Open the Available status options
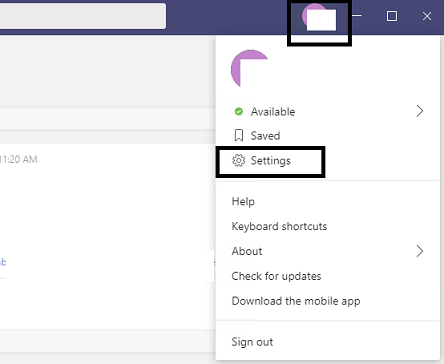 [328, 111]
